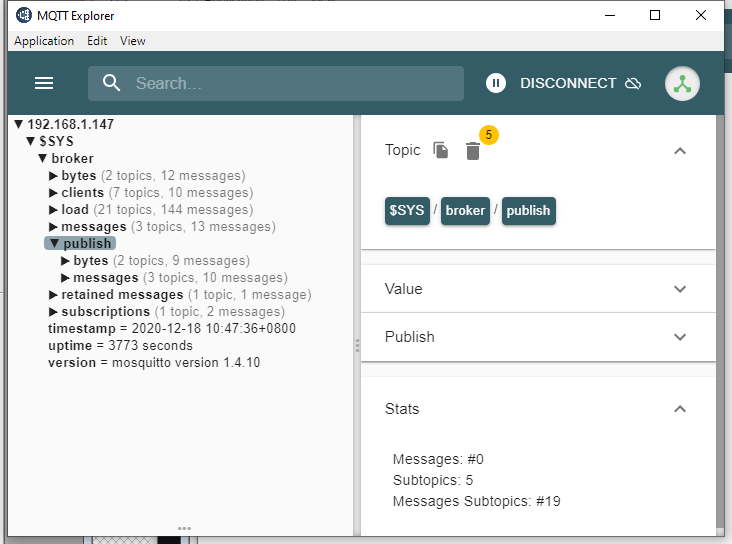Expand the Publish panel
Image resolution: width=732 pixels, height=544 pixels.
(680, 337)
